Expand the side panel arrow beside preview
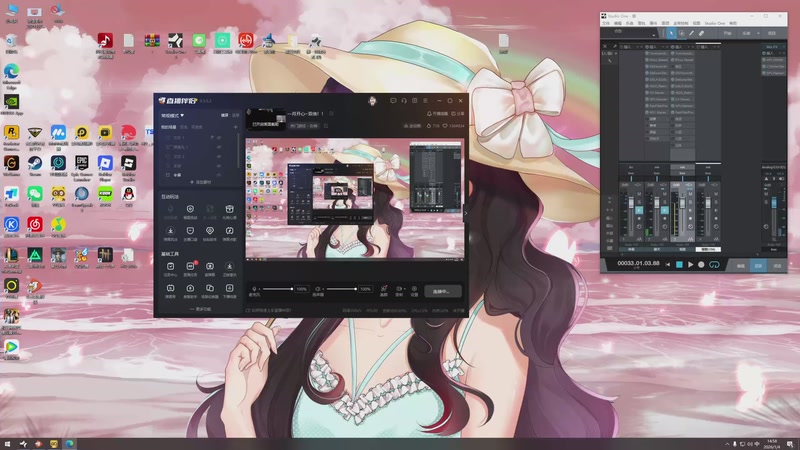The height and width of the screenshot is (450, 800). point(465,213)
